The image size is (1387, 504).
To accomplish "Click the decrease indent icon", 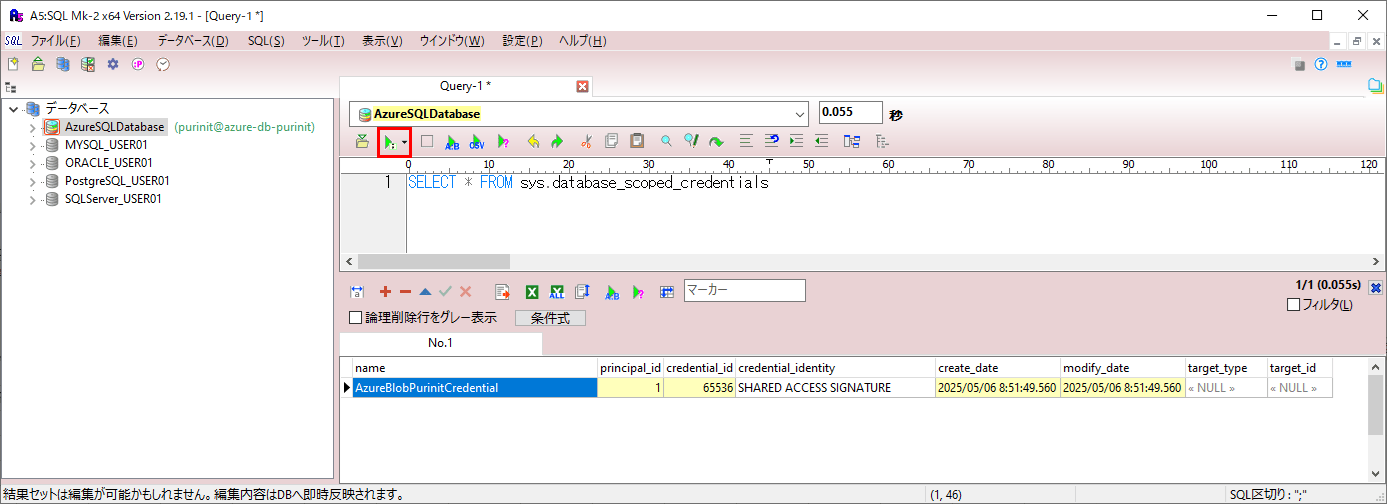I will click(x=821, y=142).
